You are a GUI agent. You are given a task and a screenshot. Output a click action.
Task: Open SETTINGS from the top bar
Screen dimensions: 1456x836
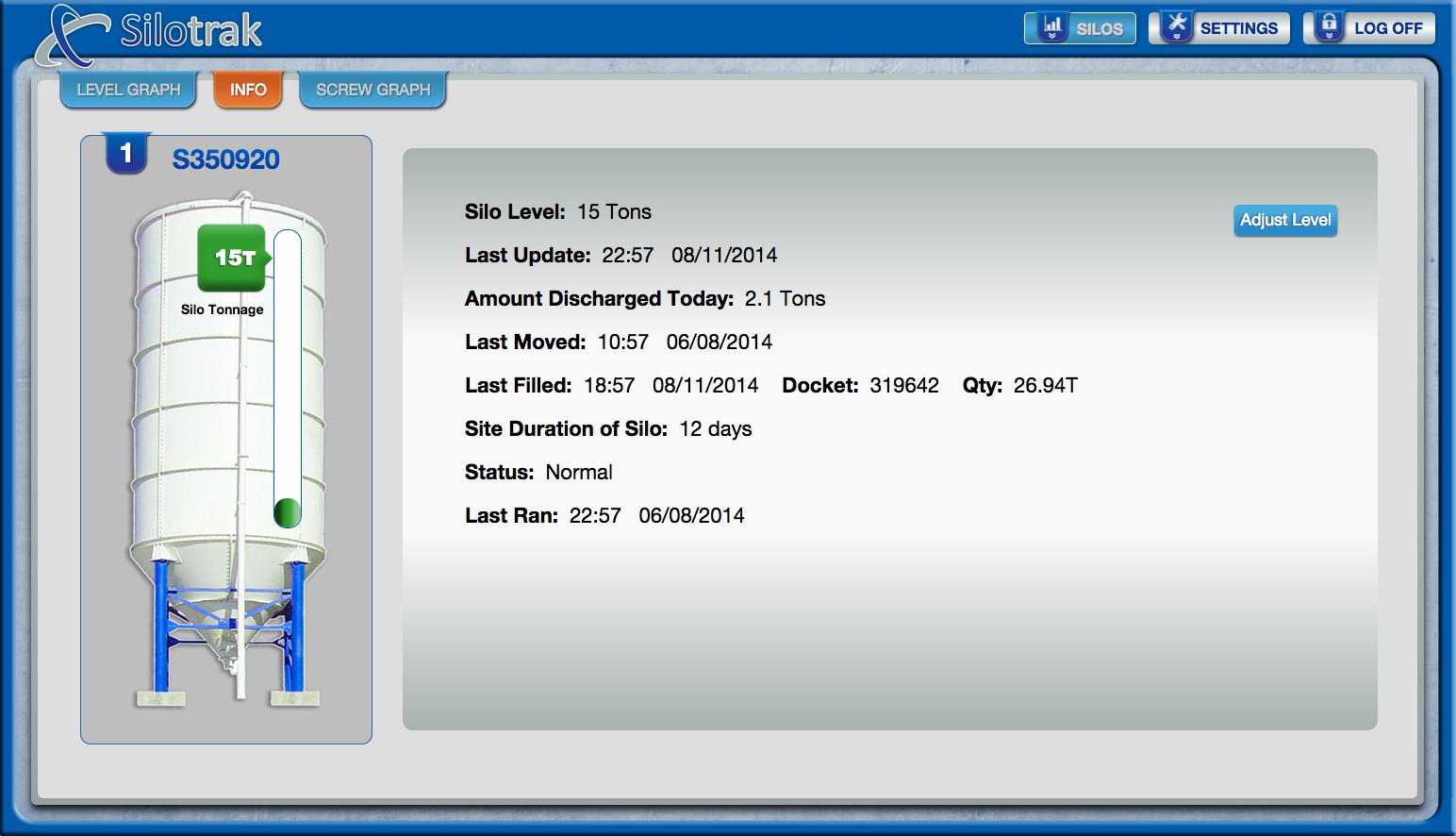[x=1238, y=28]
